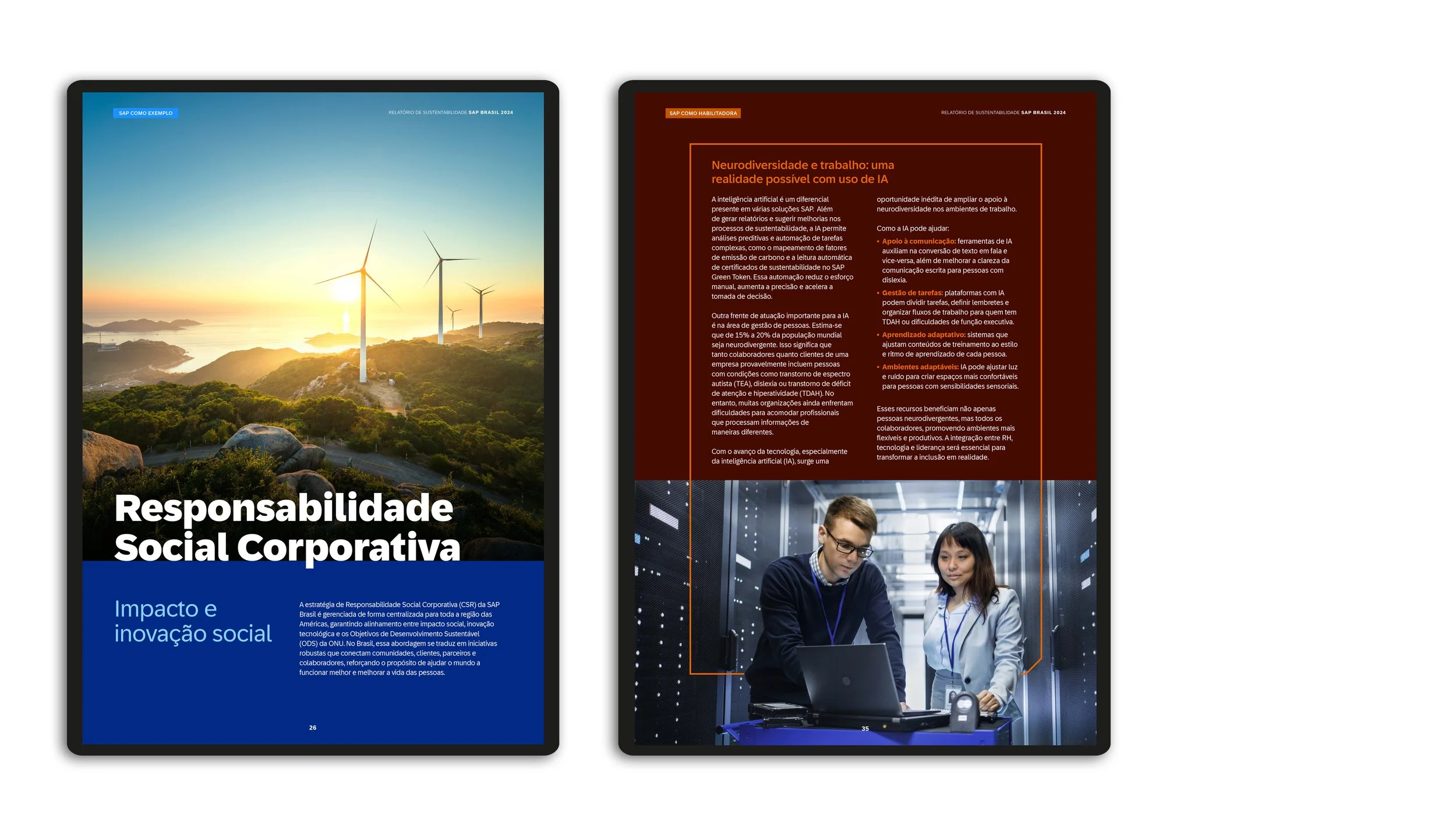Click the 'Ambientes adaptáveis' bullet label
This screenshot has width=1456, height=836.
point(920,367)
